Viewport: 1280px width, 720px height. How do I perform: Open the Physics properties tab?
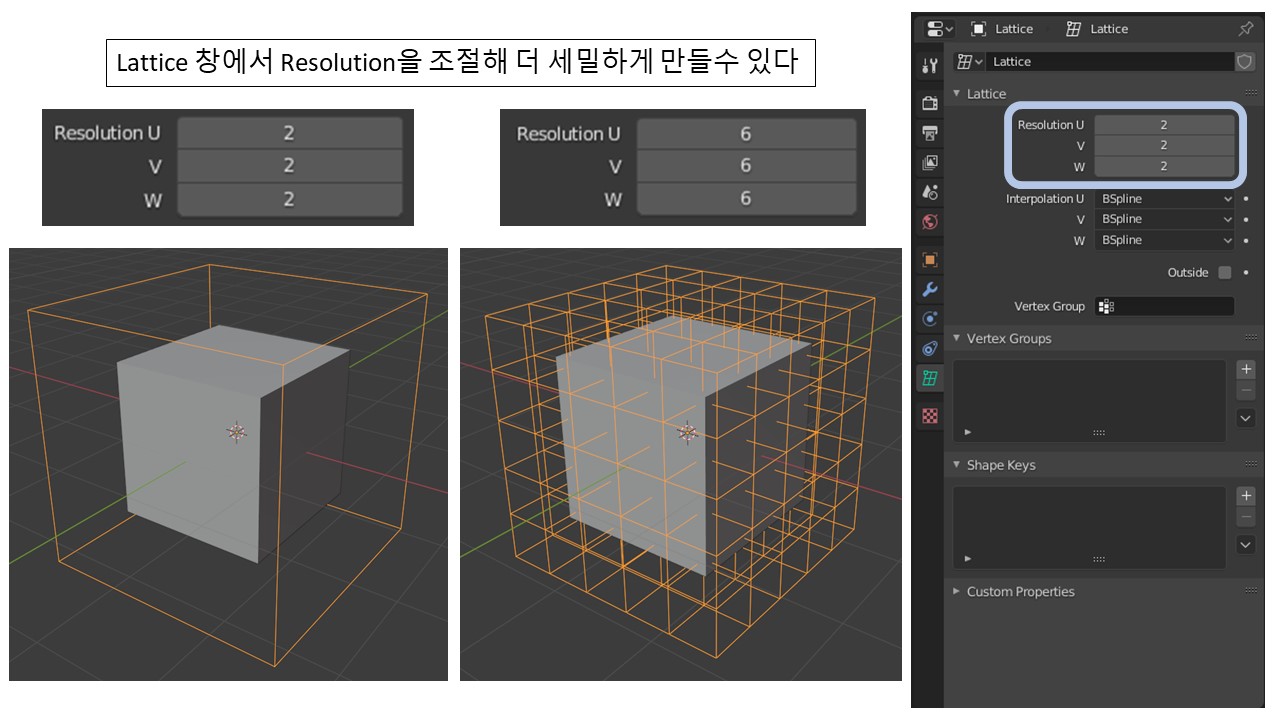[x=929, y=348]
